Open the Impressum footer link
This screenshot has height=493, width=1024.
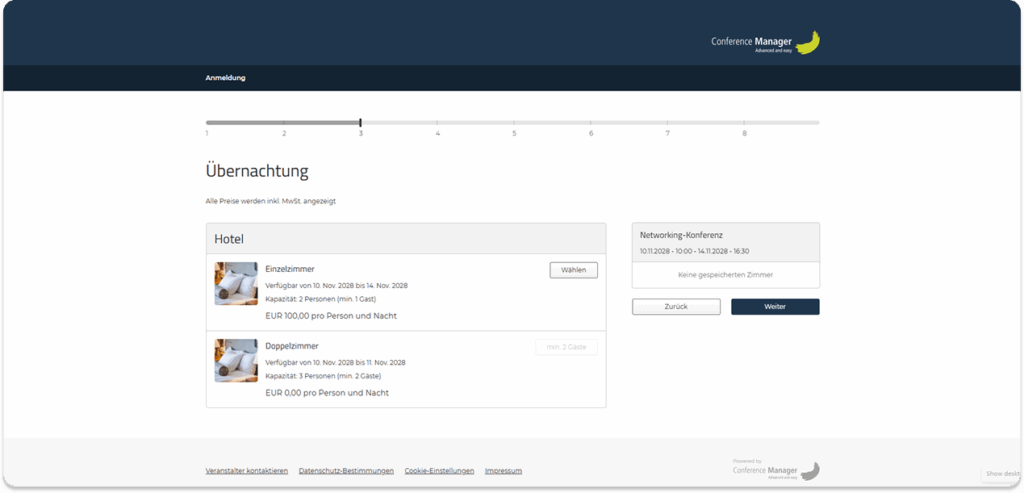[x=503, y=471]
